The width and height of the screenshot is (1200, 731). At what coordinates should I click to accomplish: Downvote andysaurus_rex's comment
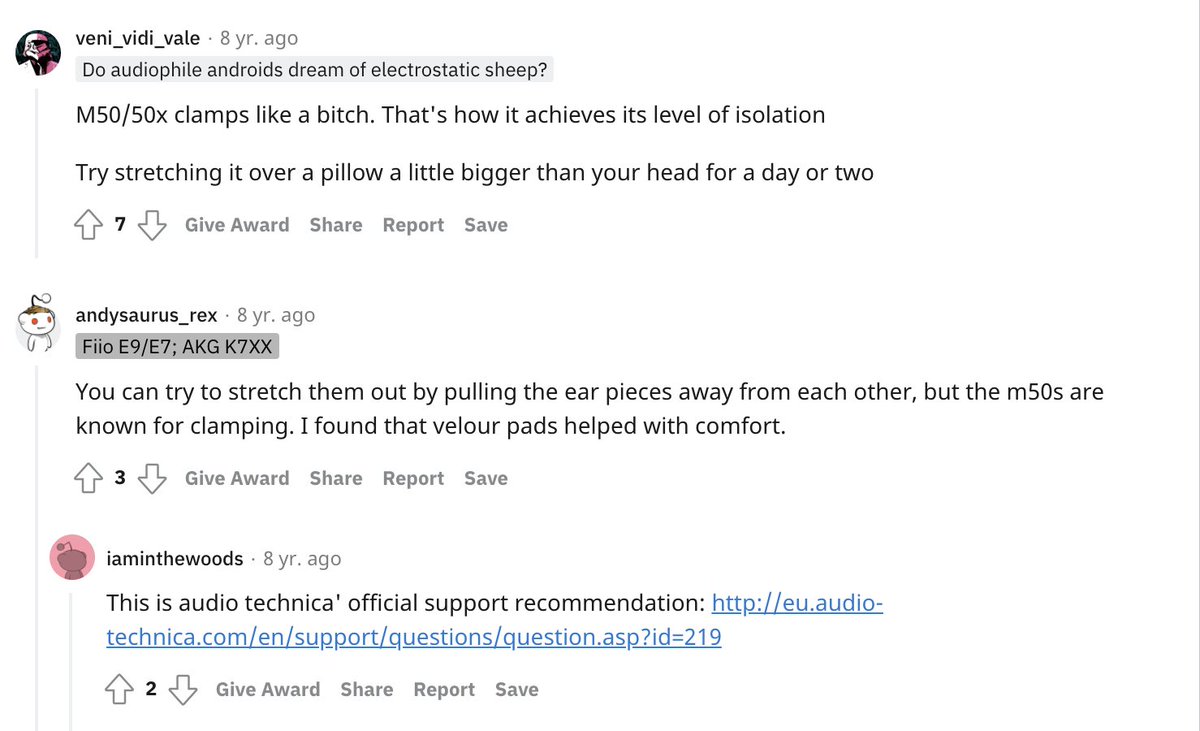(151, 479)
